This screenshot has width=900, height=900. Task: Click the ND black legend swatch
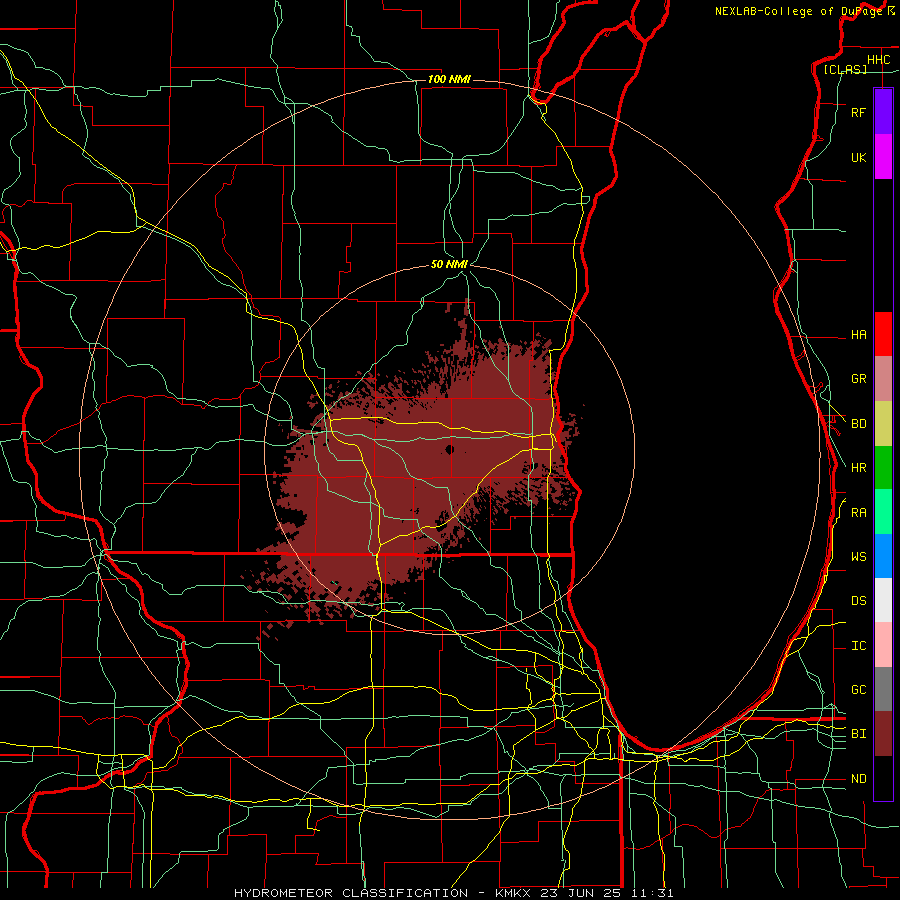tap(883, 778)
